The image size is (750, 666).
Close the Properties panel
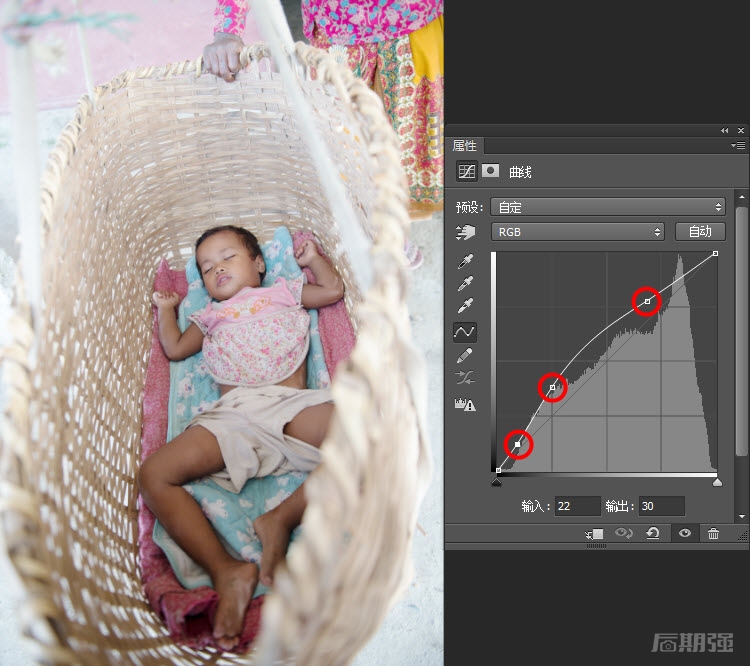741,130
